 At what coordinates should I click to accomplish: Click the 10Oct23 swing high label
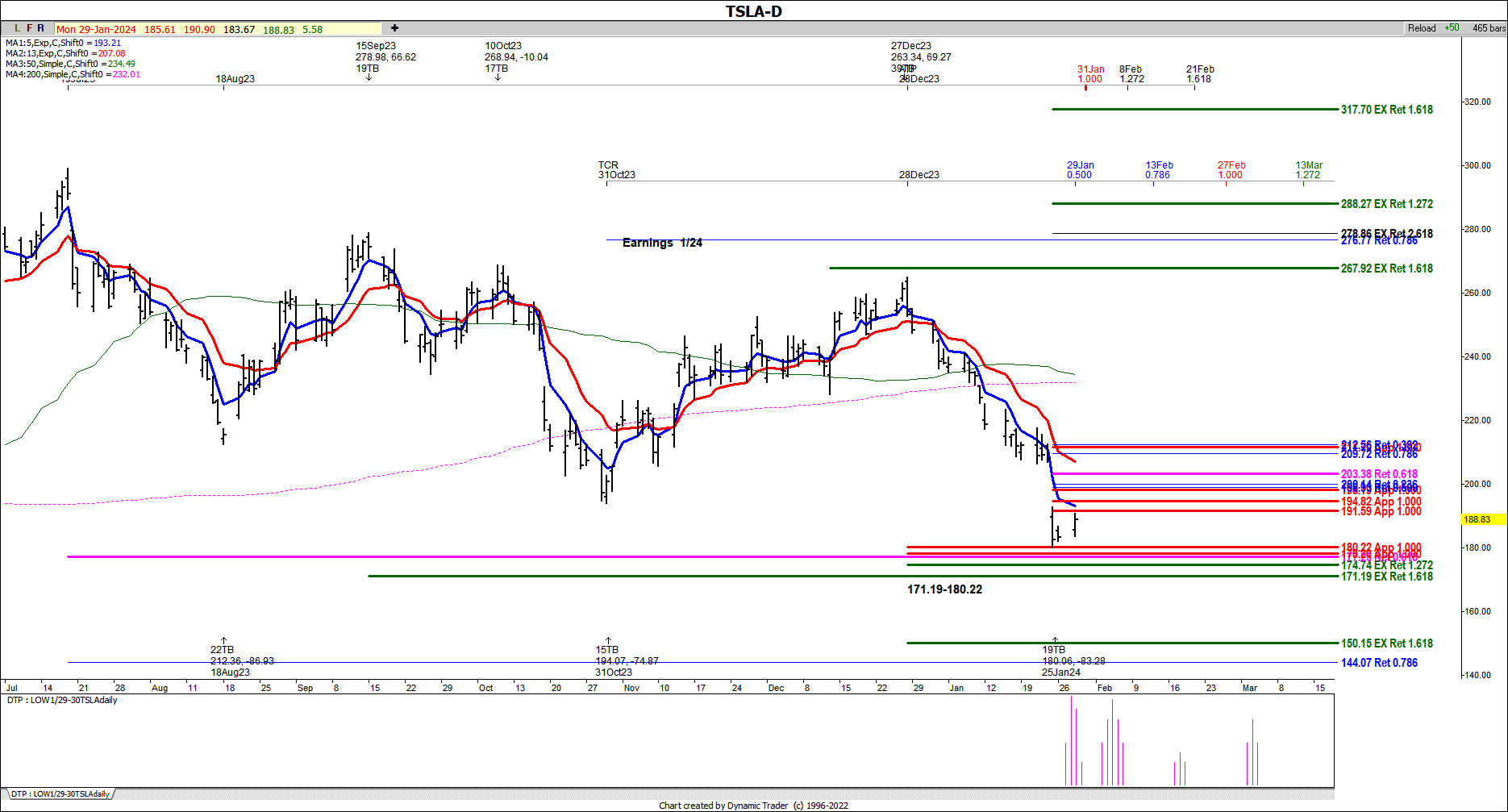coord(516,57)
